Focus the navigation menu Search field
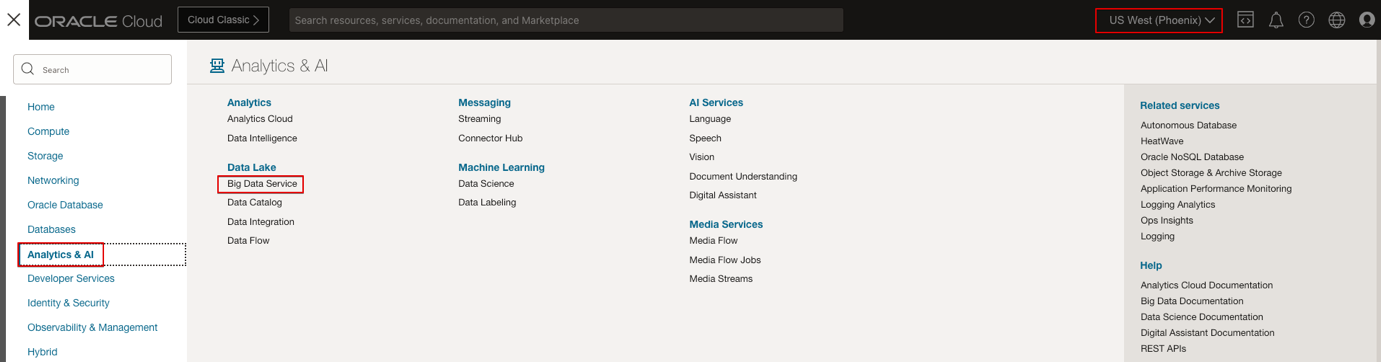 (93, 69)
